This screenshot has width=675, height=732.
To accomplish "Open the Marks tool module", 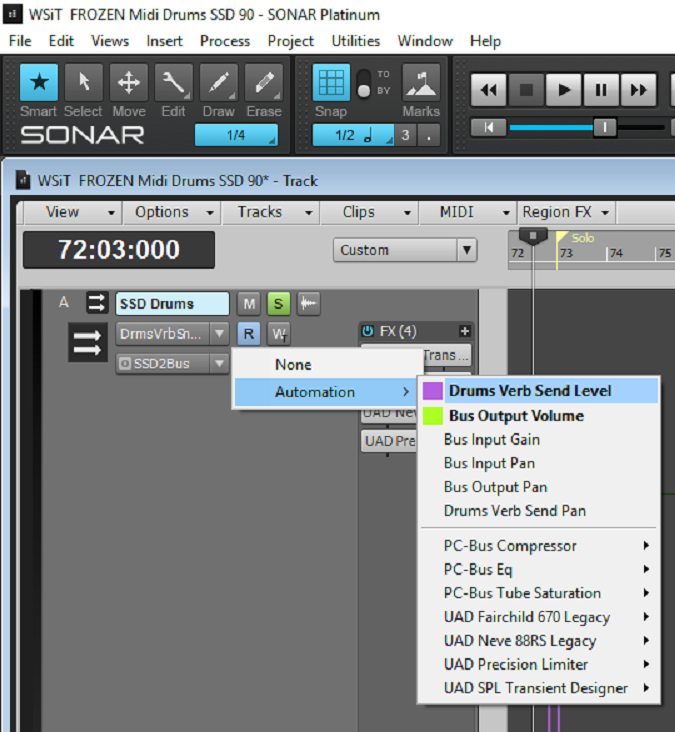I will point(421,83).
